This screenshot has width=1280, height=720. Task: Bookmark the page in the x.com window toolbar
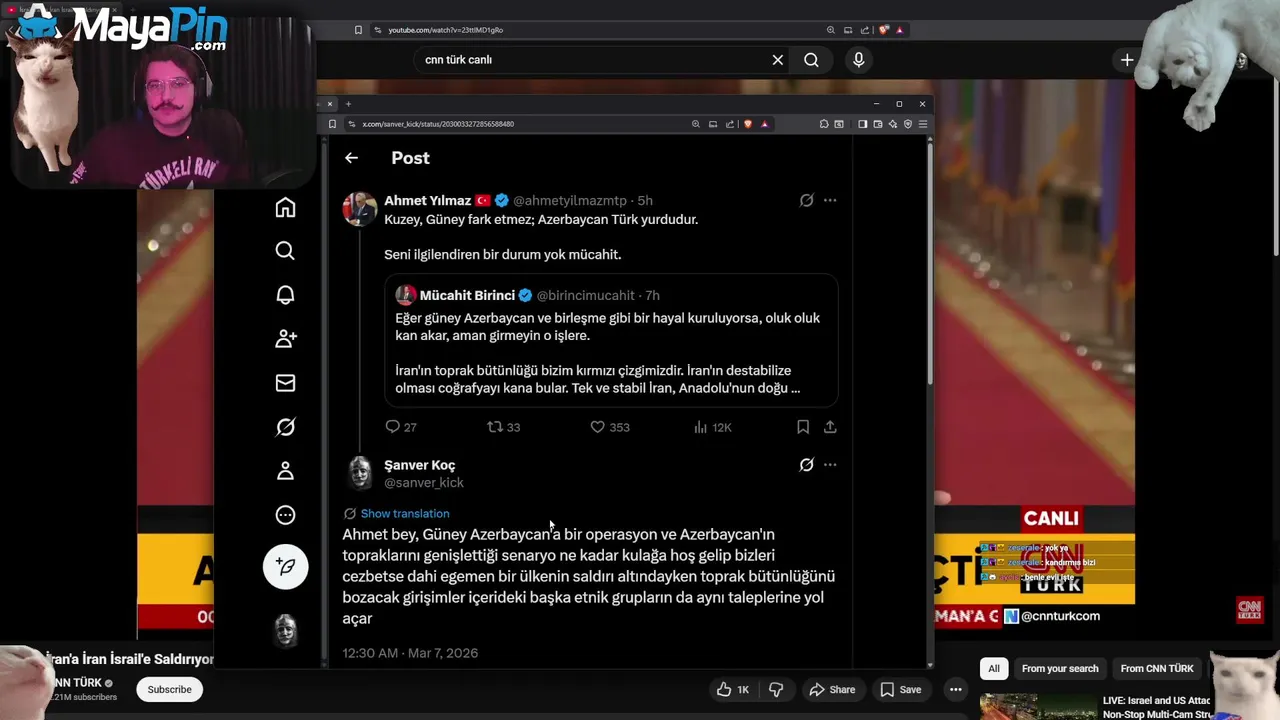[x=332, y=124]
